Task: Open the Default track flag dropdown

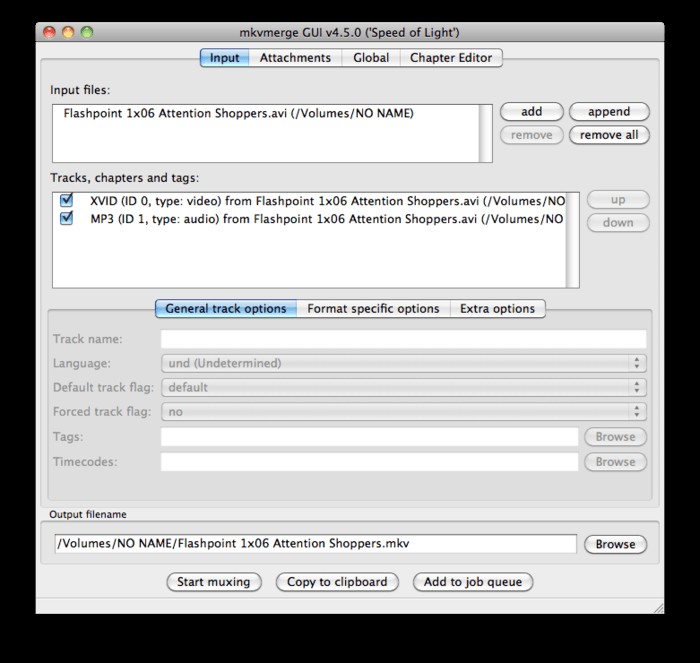Action: (404, 387)
